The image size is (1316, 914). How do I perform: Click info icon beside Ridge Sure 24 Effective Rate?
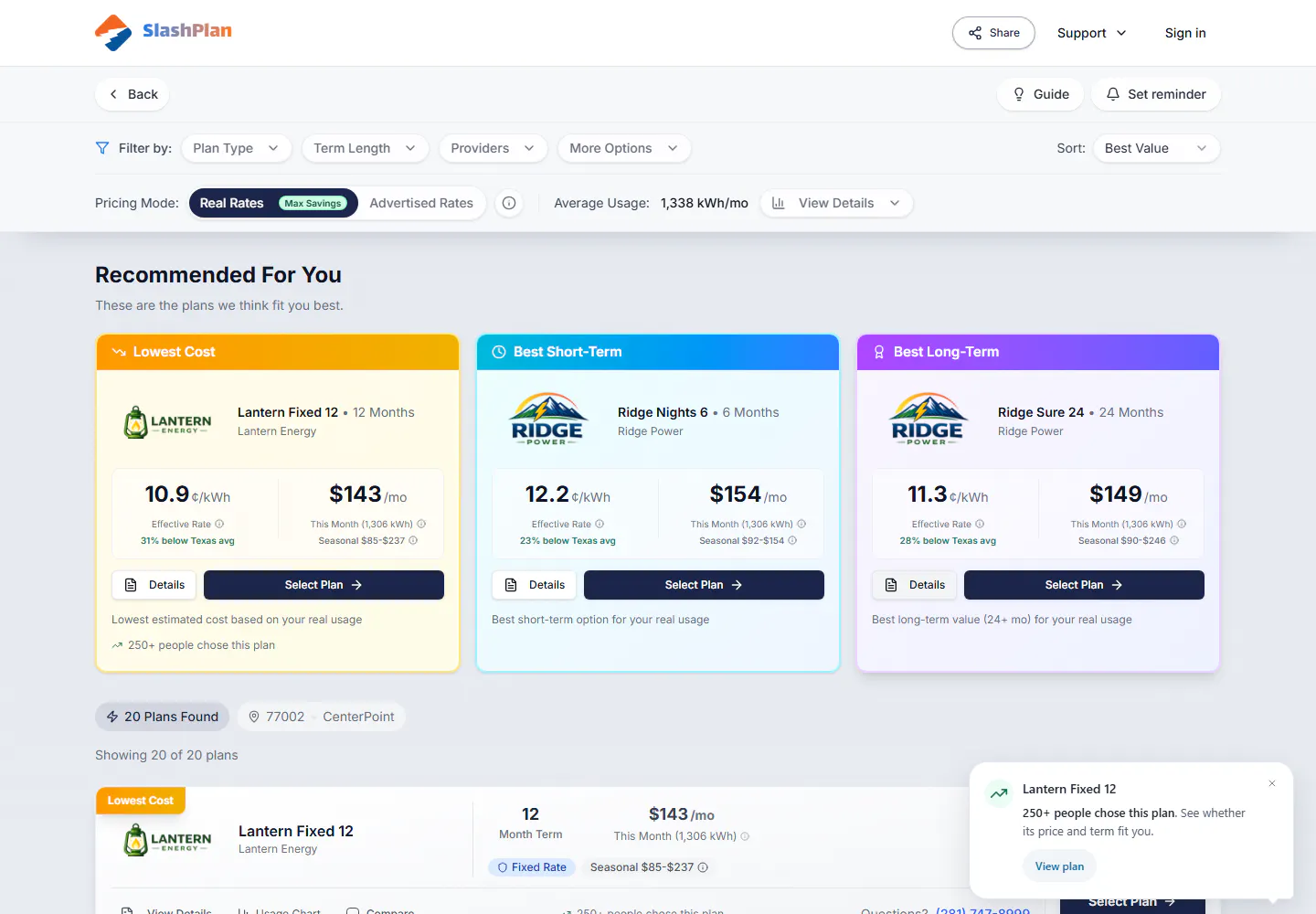pyautogui.click(x=980, y=524)
